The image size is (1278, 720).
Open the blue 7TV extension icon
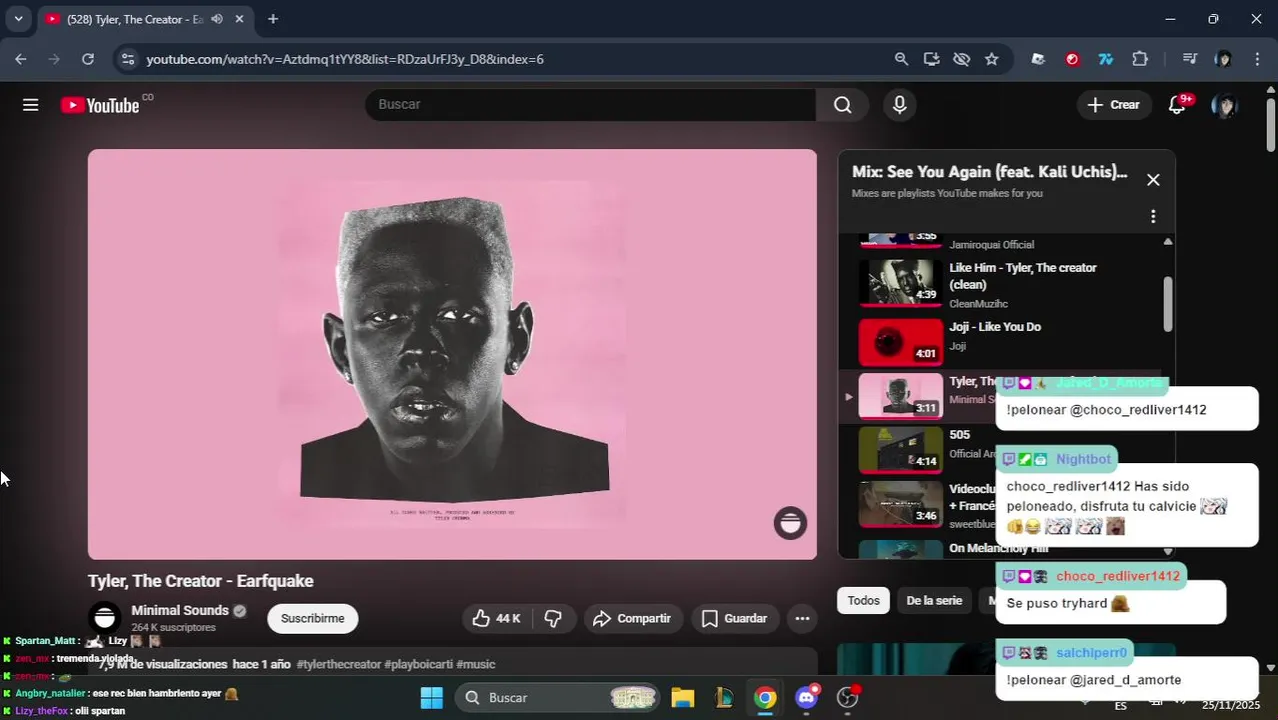[1106, 59]
